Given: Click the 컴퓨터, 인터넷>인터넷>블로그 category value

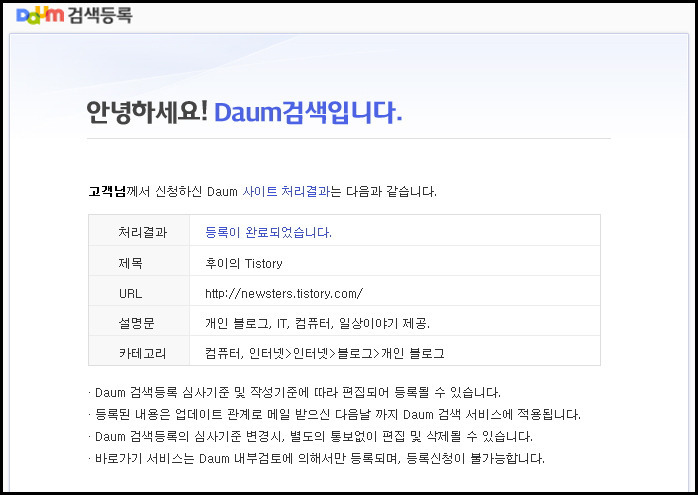Looking at the screenshot, I should [325, 353].
